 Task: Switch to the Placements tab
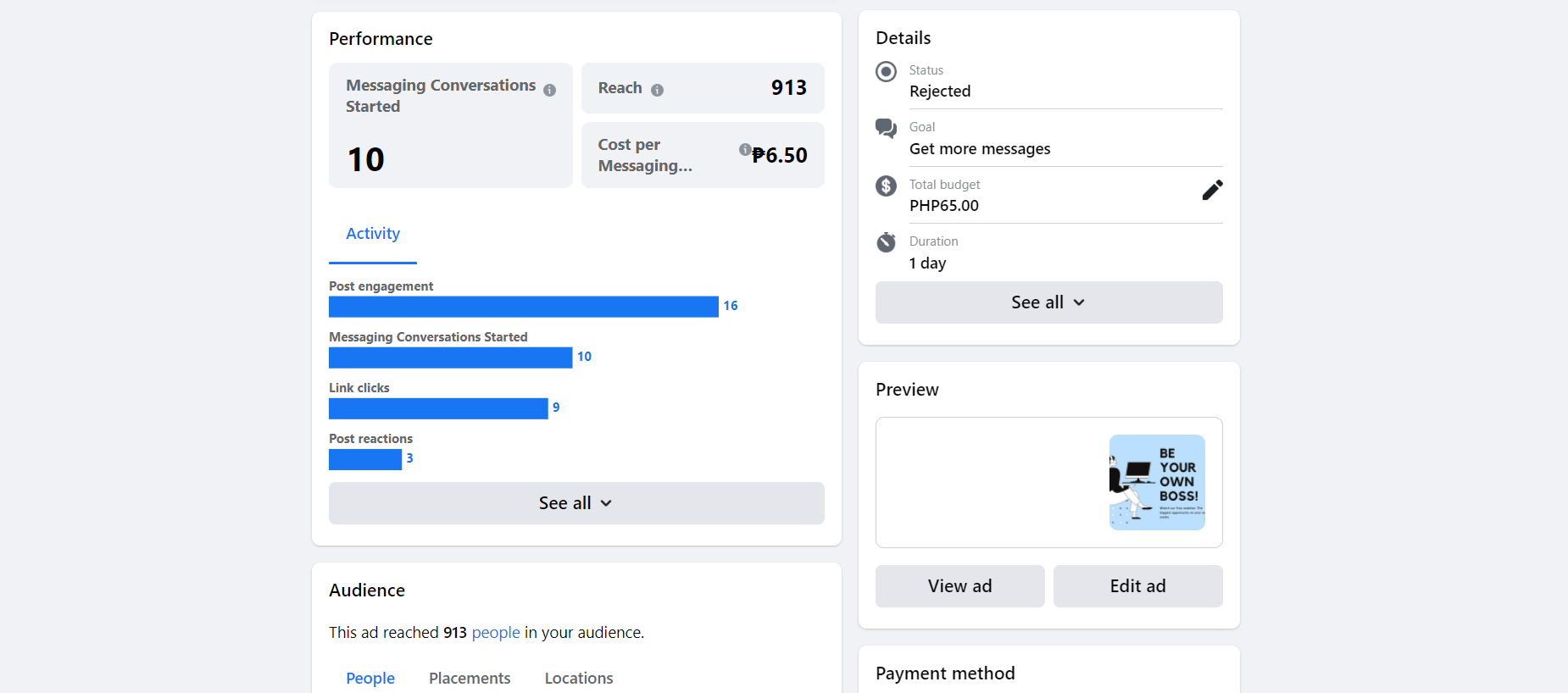(x=470, y=678)
